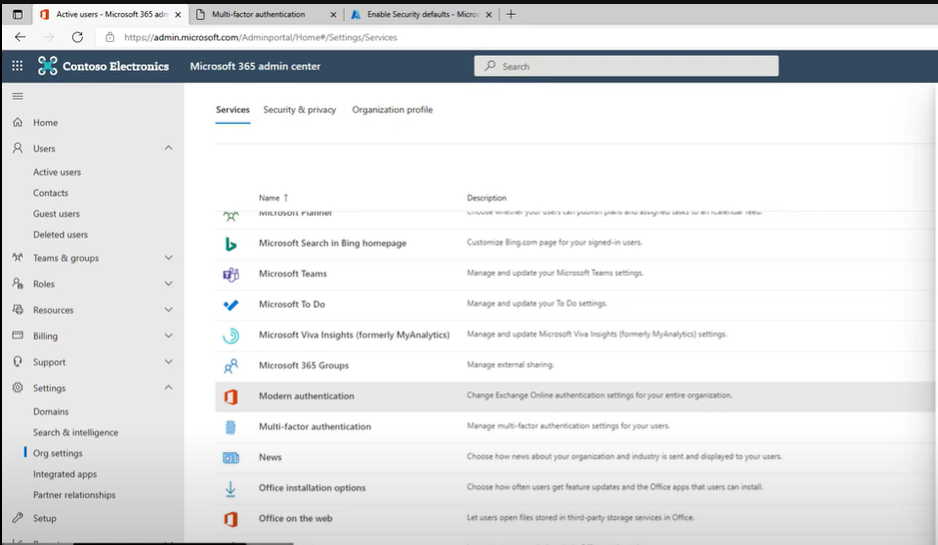Open Search & intelligence under Settings
Image resolution: width=938 pixels, height=545 pixels.
click(76, 433)
